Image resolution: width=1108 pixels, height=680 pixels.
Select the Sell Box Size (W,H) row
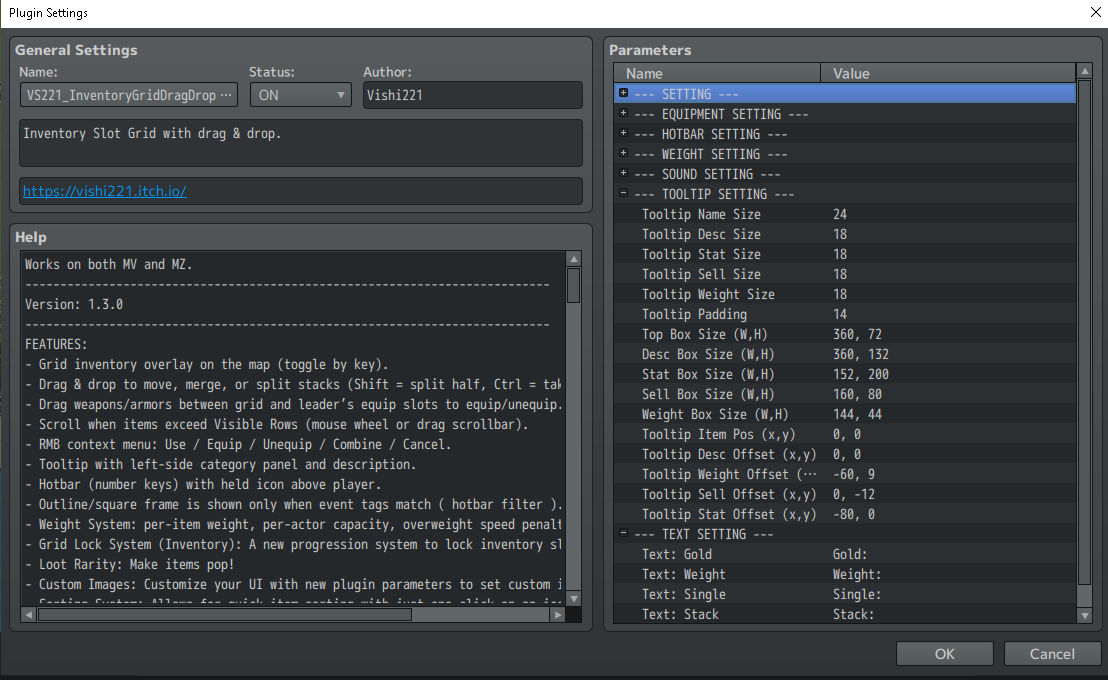coord(844,394)
